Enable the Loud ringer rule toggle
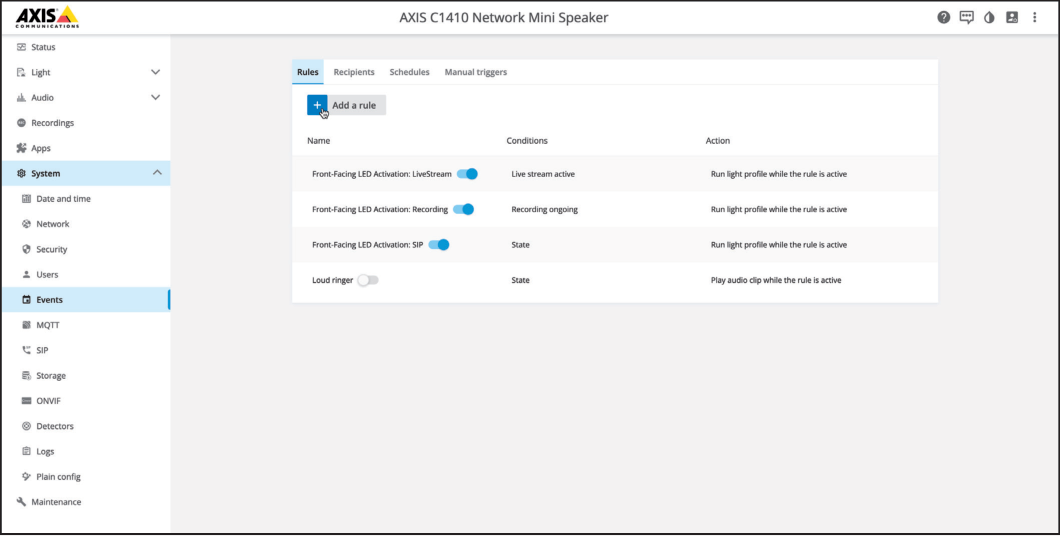Screen dimensions: 1060x537 click(x=368, y=280)
